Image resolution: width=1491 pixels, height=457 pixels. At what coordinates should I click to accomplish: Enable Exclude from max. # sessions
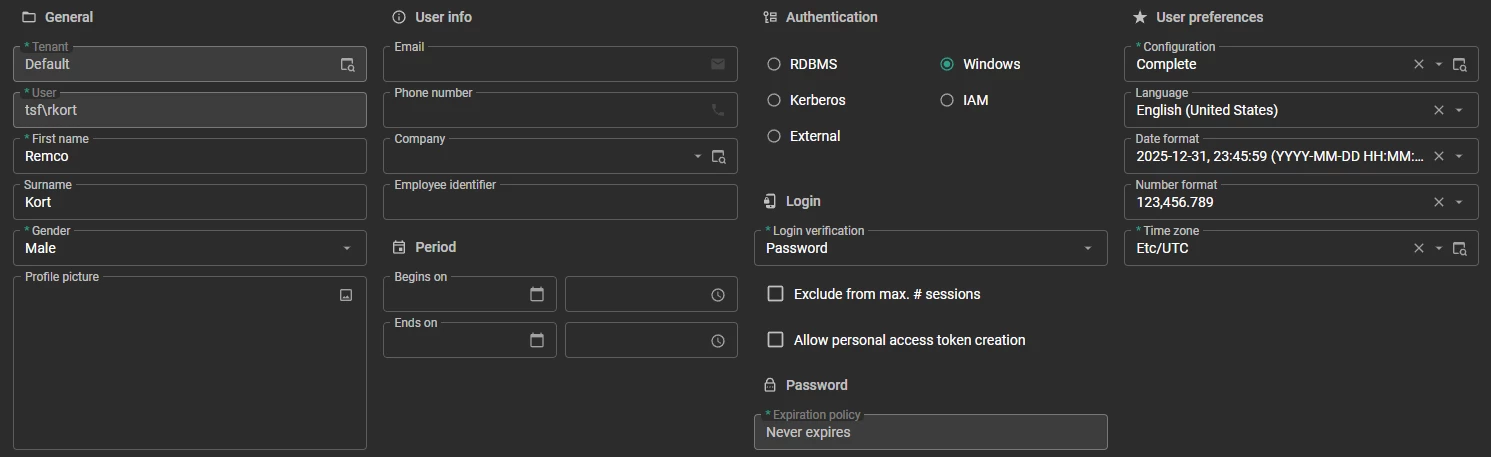775,294
